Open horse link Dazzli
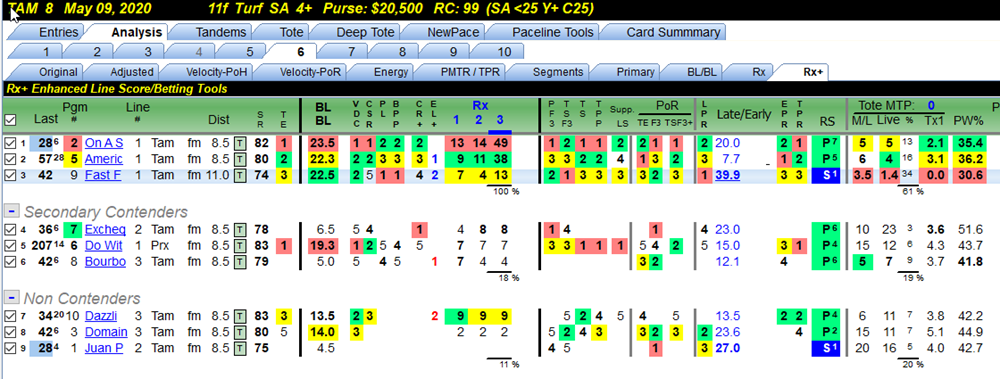This screenshot has width=1000, height=379. pos(101,316)
